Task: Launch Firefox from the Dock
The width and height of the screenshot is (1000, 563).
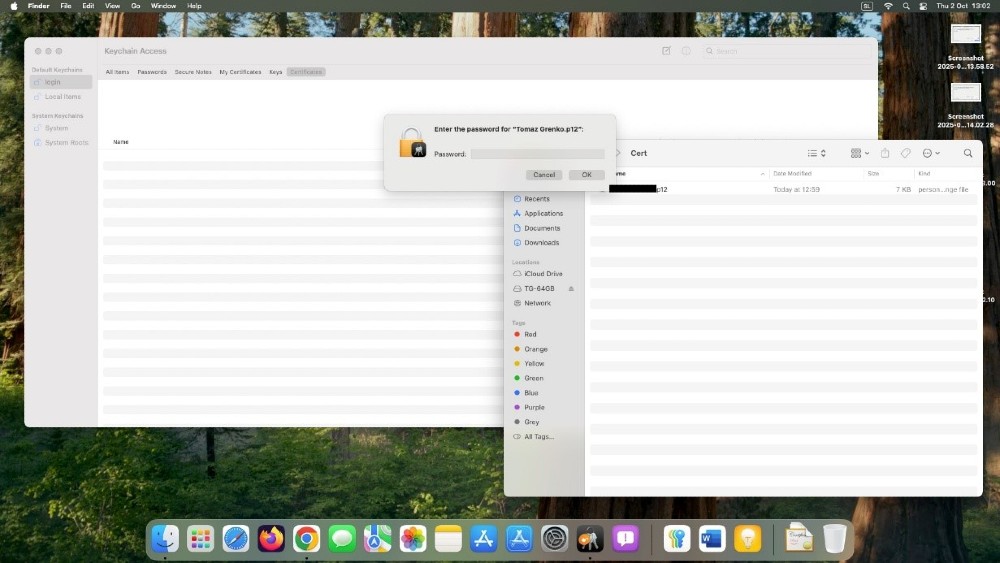Action: [271, 539]
